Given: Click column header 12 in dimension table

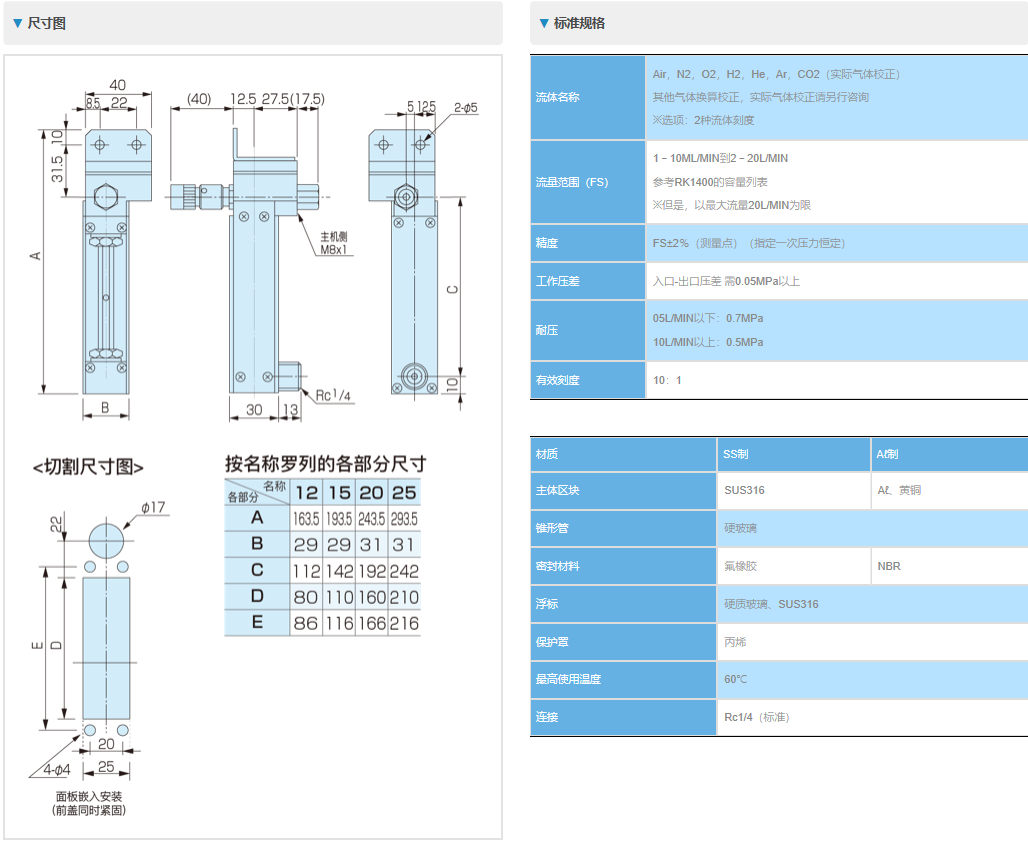Looking at the screenshot, I should pyautogui.click(x=306, y=492).
